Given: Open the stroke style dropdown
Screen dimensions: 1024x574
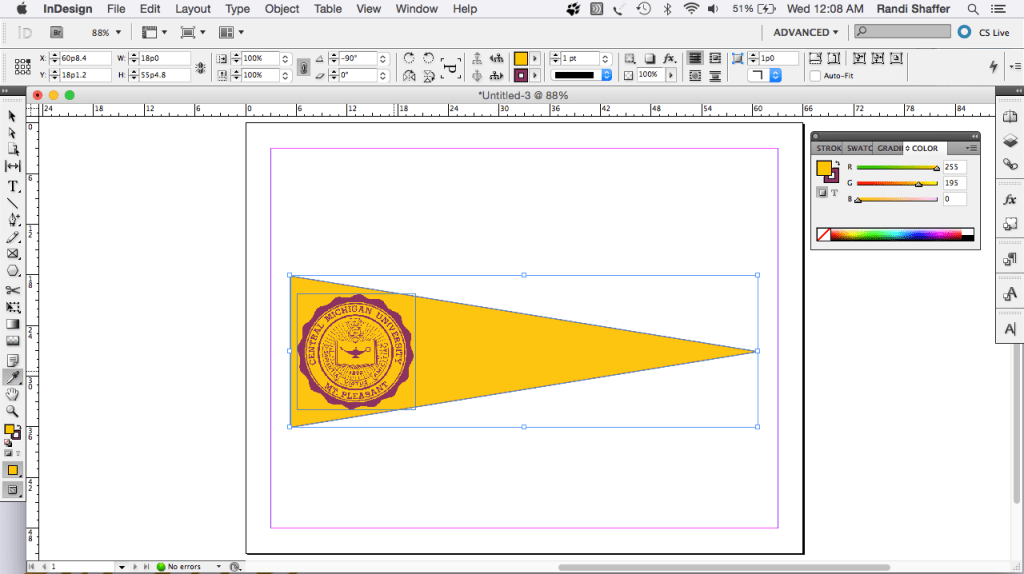Looking at the screenshot, I should point(581,75).
